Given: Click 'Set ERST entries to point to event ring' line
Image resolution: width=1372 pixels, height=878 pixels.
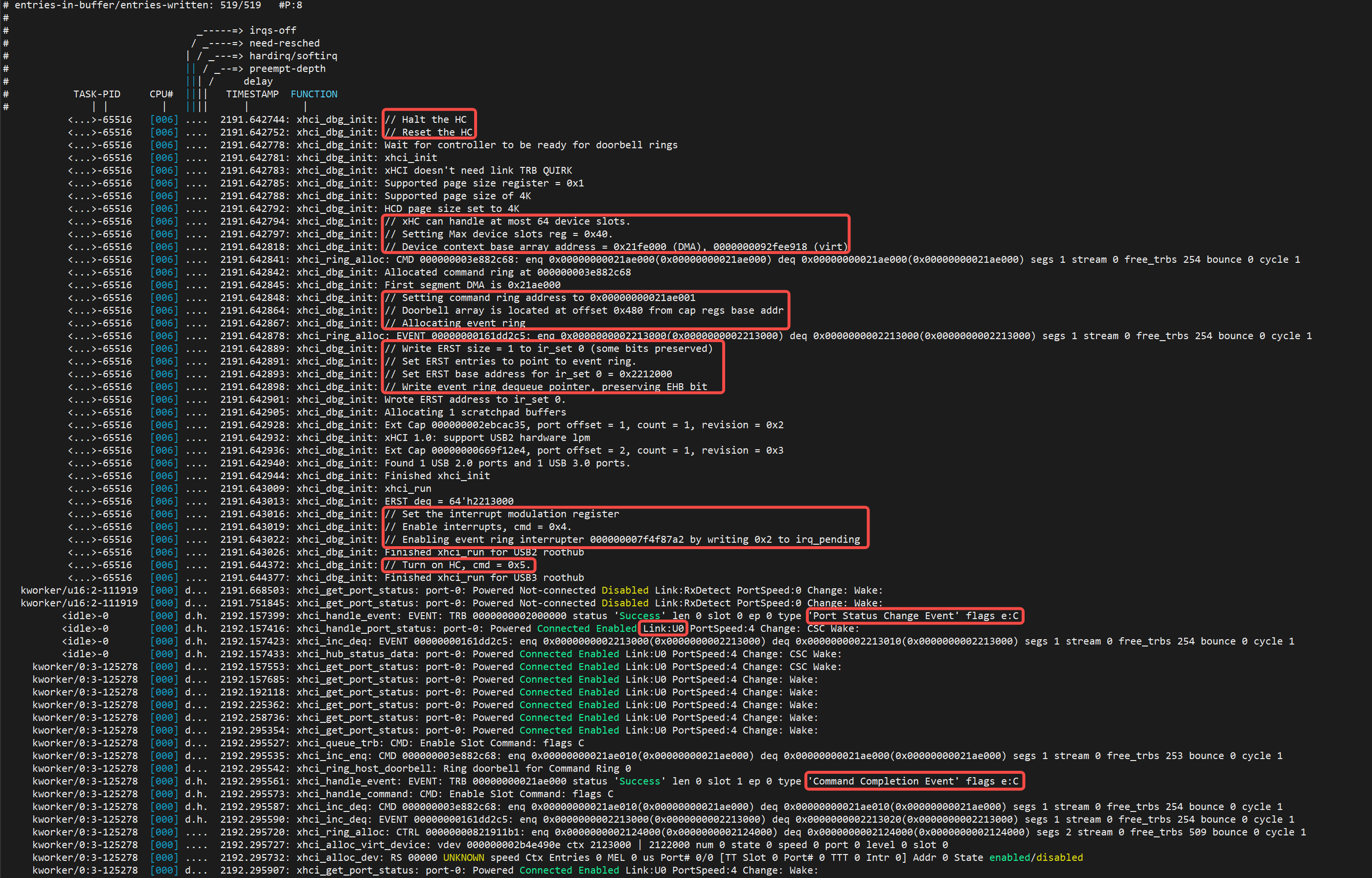Looking at the screenshot, I should tap(509, 362).
